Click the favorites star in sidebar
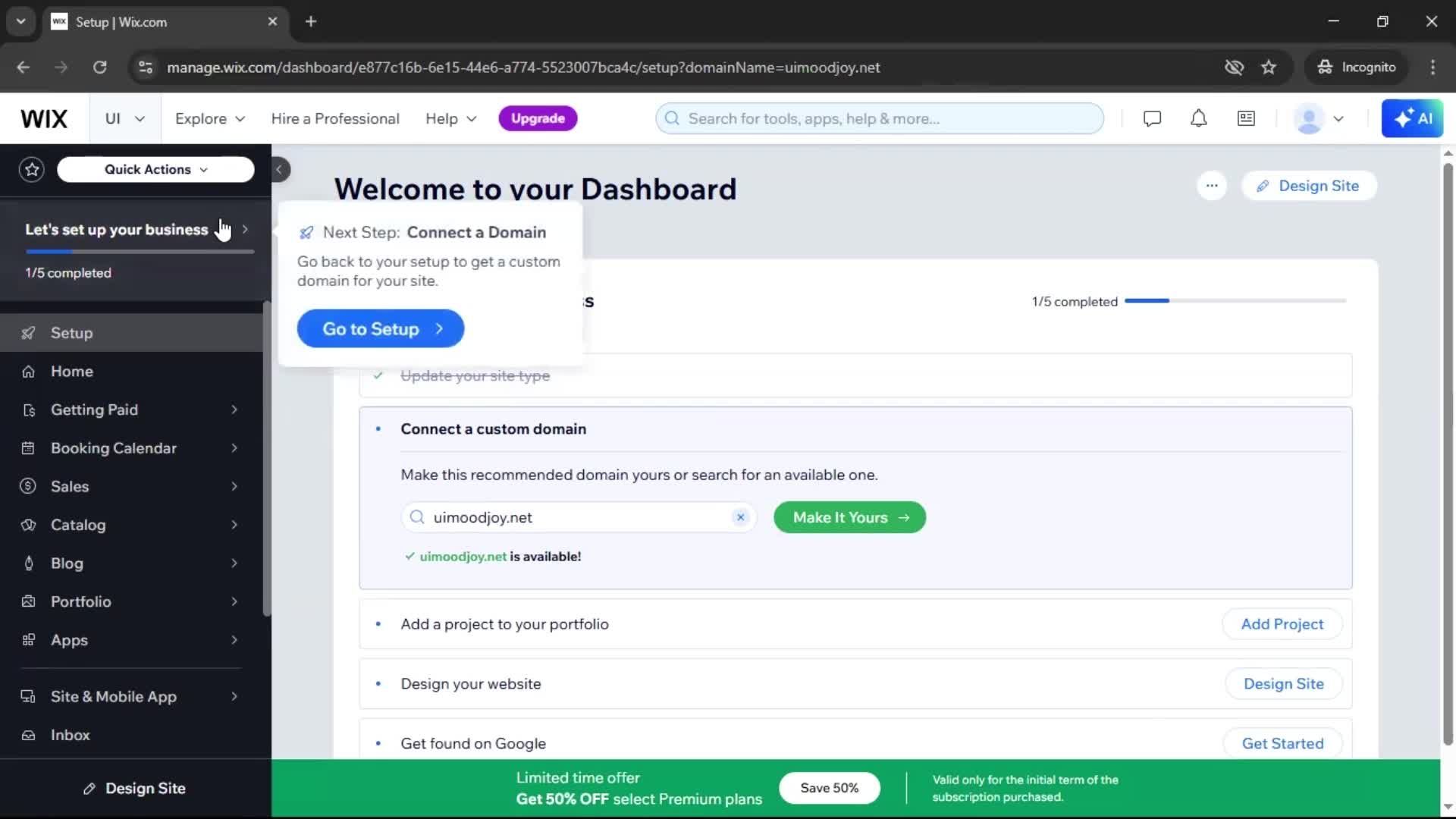This screenshot has width=1456, height=819. (x=32, y=169)
